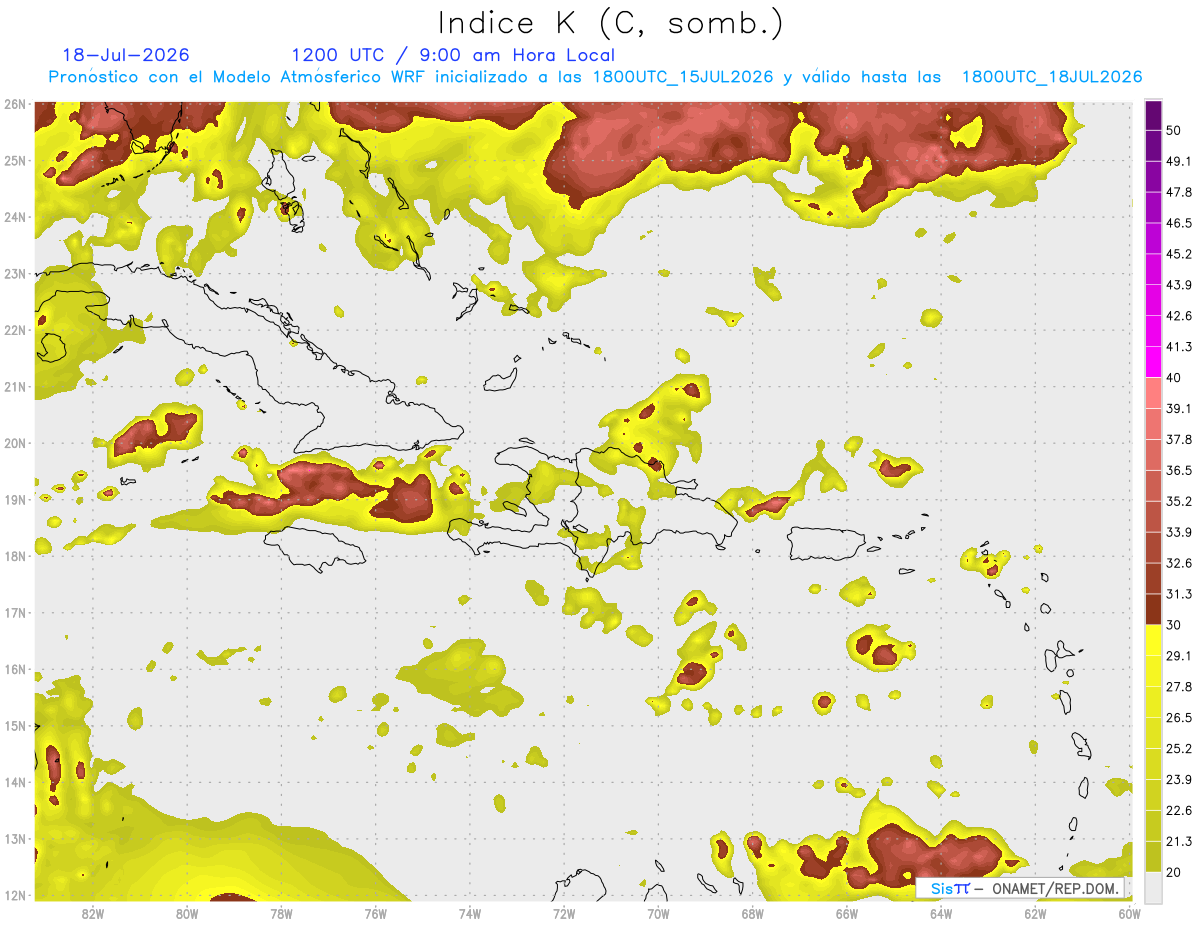Click the colorbar value '22.6'
Image resolution: width=1200 pixels, height=927 pixels.
point(1179,810)
